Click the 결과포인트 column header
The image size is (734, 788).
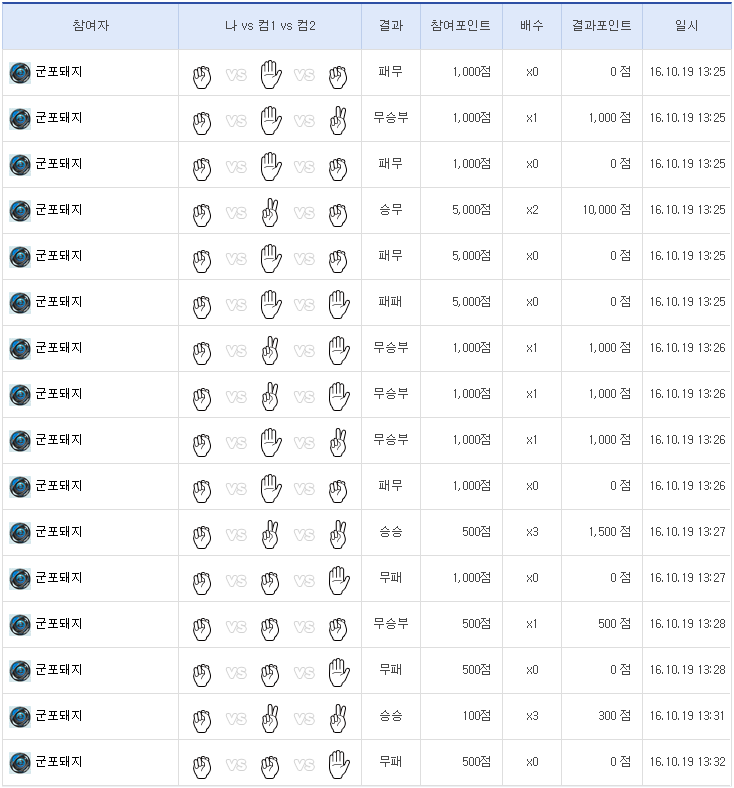click(601, 26)
